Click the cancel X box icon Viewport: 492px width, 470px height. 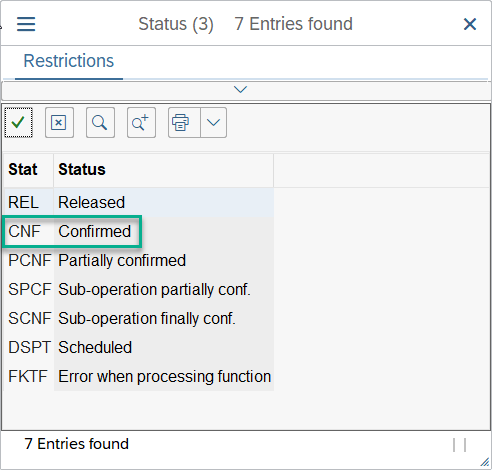pos(59,122)
